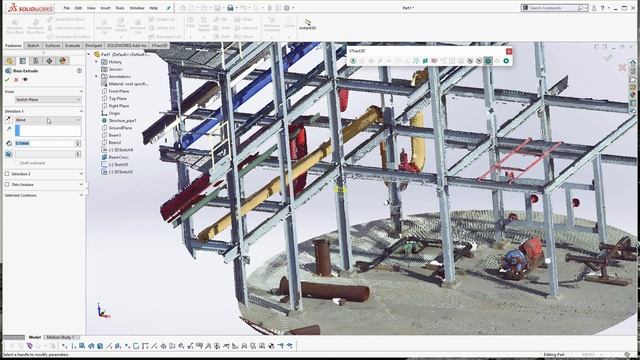Click the user login icon in title bar
This screenshot has height=360, width=640.
pyautogui.click(x=594, y=8)
